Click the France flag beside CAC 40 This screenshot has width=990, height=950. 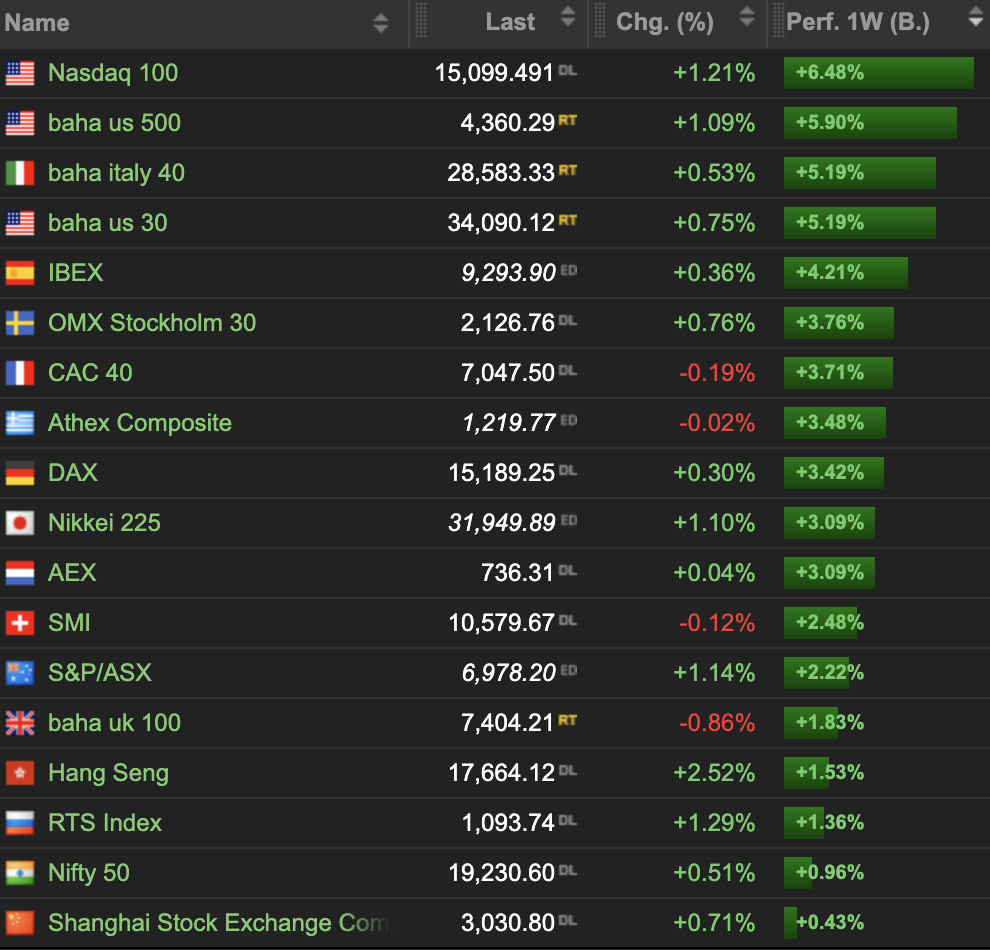(x=20, y=372)
